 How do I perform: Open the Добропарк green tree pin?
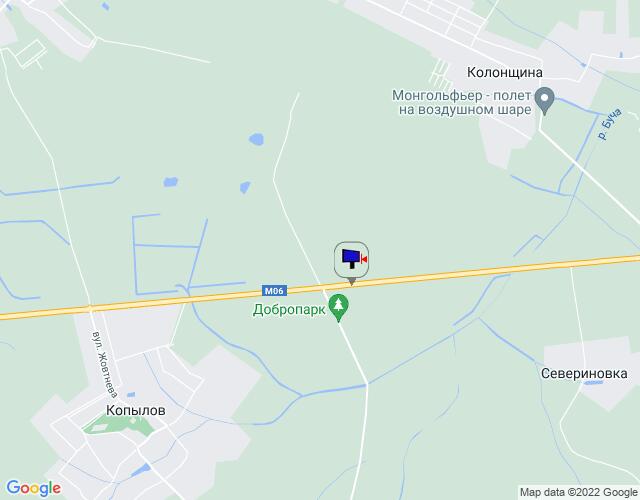click(339, 308)
